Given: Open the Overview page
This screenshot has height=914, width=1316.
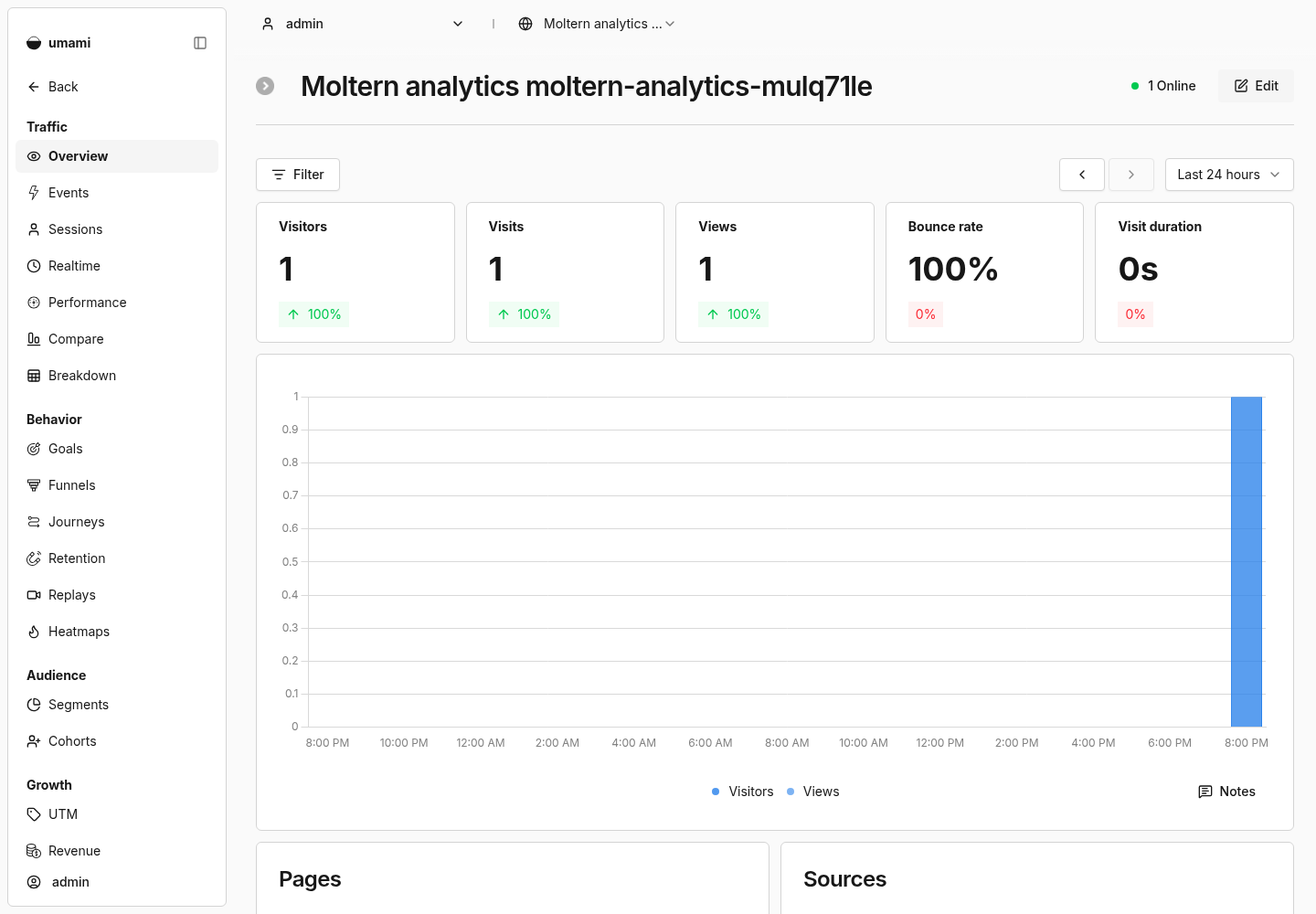Looking at the screenshot, I should click(x=117, y=156).
